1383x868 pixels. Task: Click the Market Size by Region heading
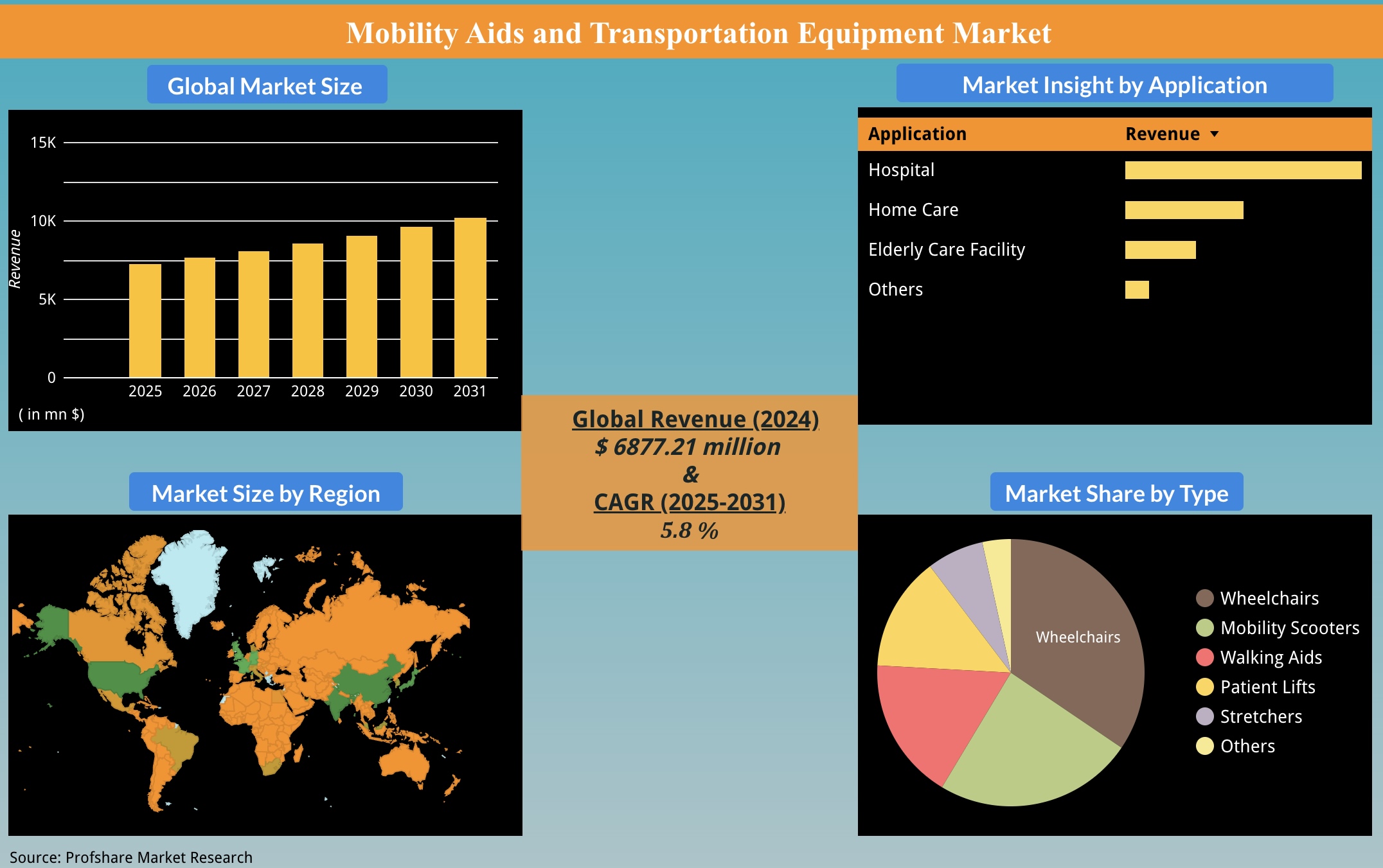click(x=265, y=492)
